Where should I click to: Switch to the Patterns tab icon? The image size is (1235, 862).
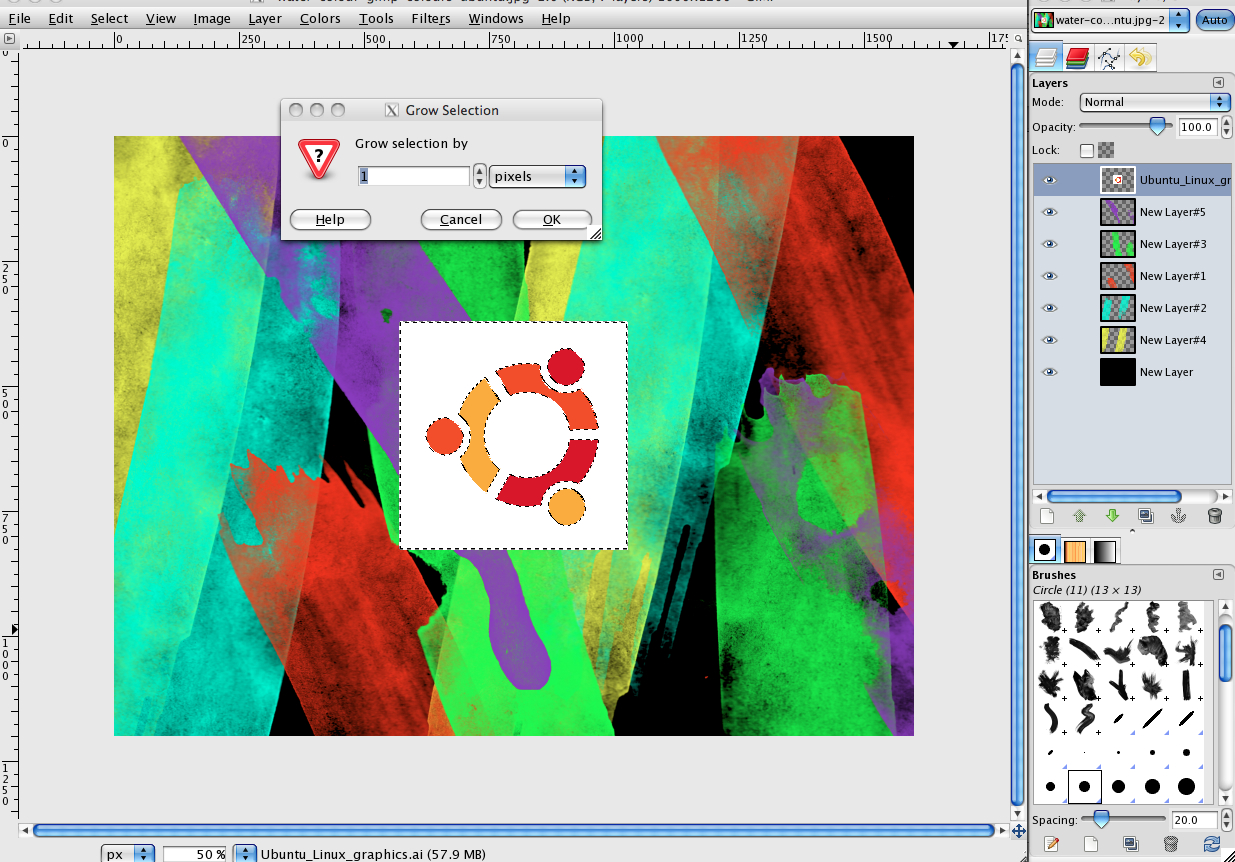click(x=1075, y=550)
